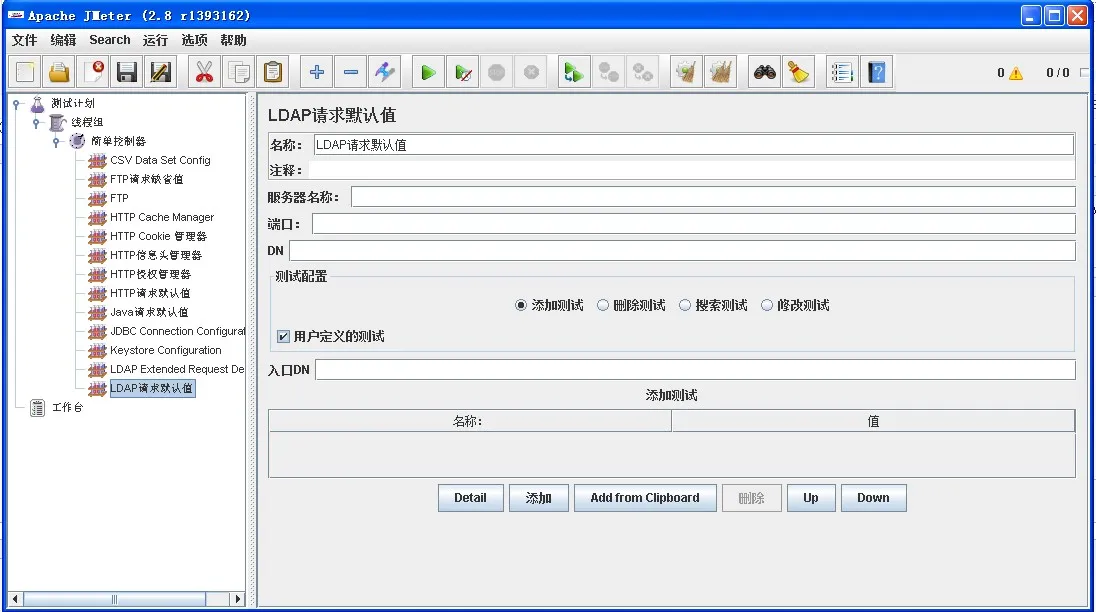1096x612 pixels.
Task: Select Keystore Configuration tree item
Action: (166, 351)
